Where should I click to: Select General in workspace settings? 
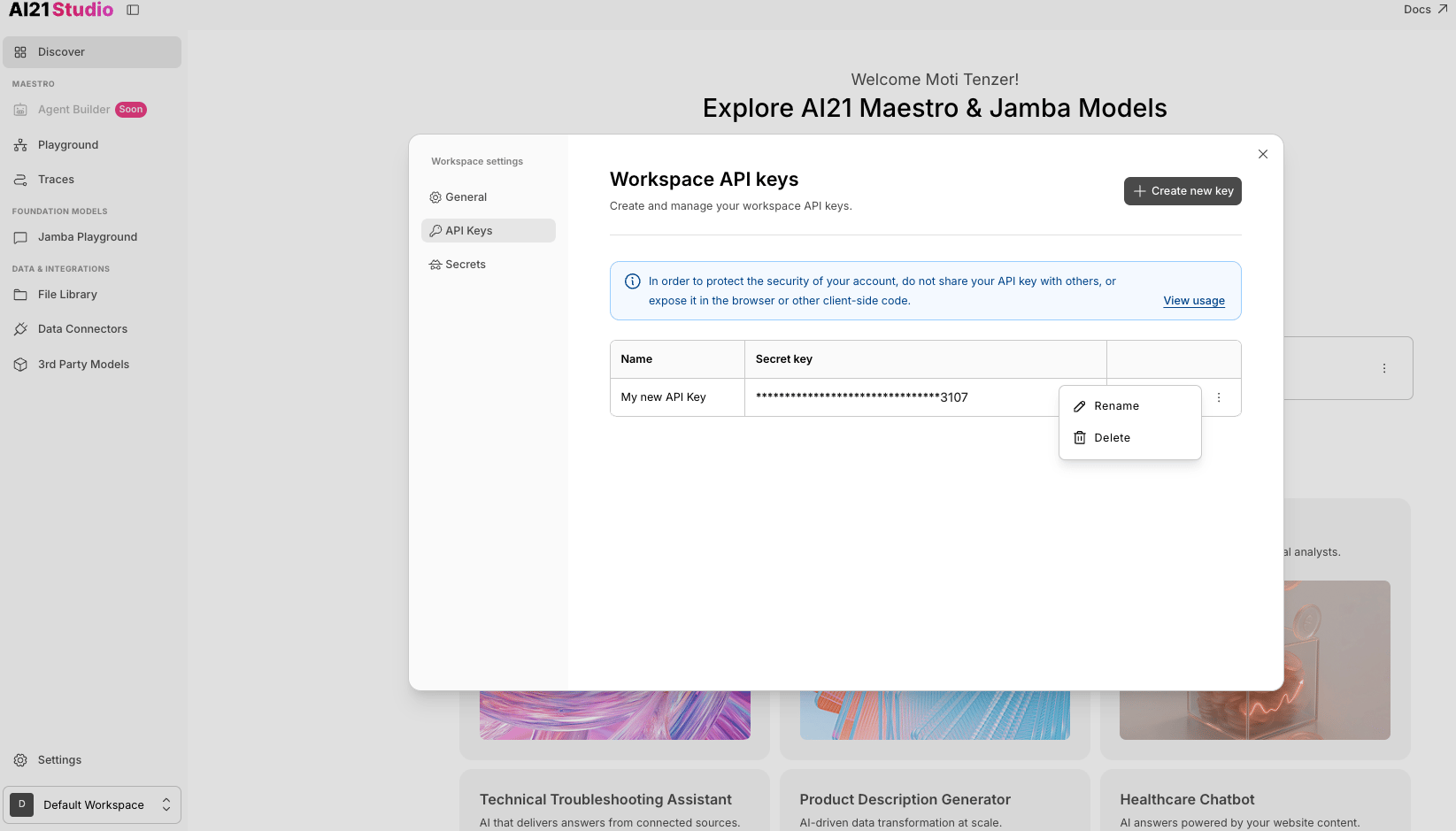tap(489, 197)
